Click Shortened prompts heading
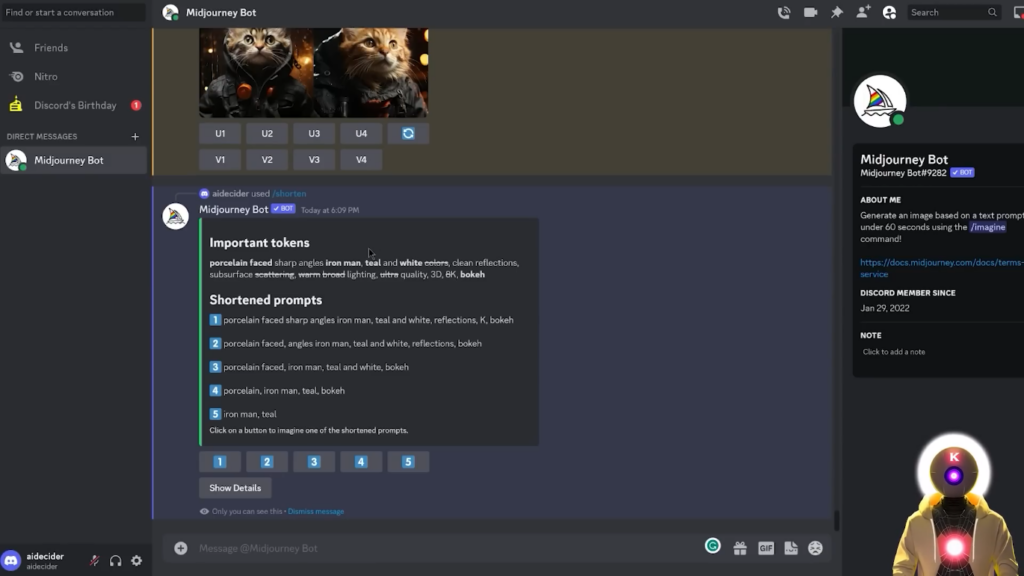This screenshot has width=1024, height=576. [x=266, y=300]
